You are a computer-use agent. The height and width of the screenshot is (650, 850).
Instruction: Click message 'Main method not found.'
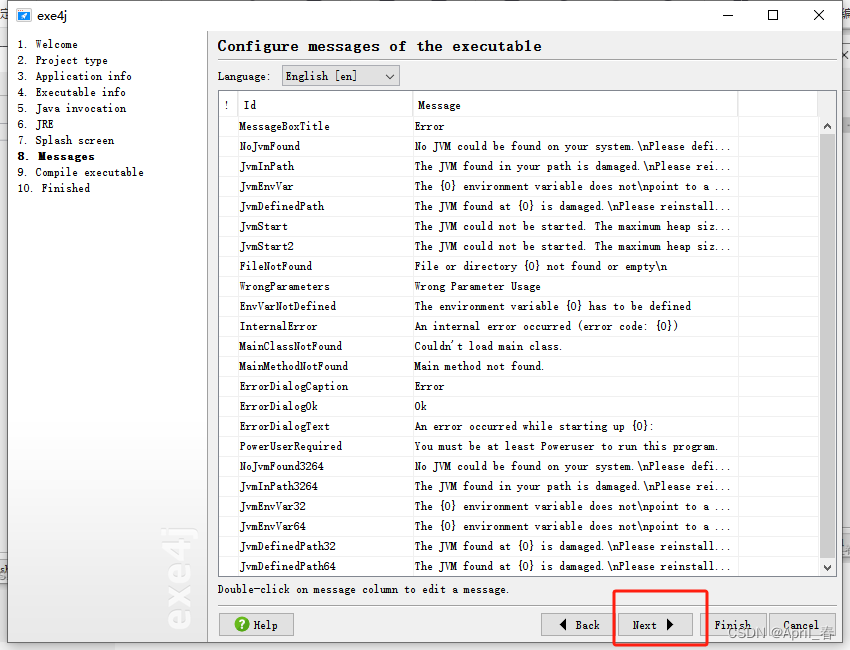tap(479, 366)
